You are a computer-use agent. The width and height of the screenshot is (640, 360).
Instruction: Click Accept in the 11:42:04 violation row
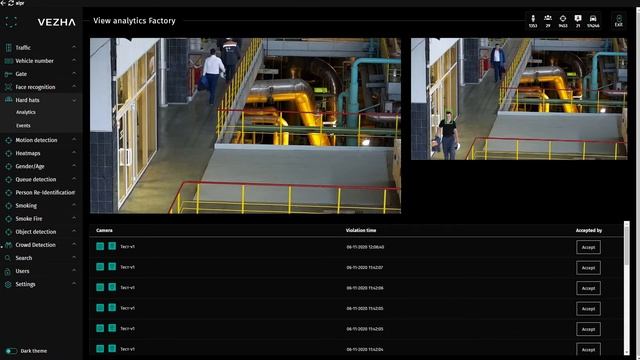(x=588, y=349)
